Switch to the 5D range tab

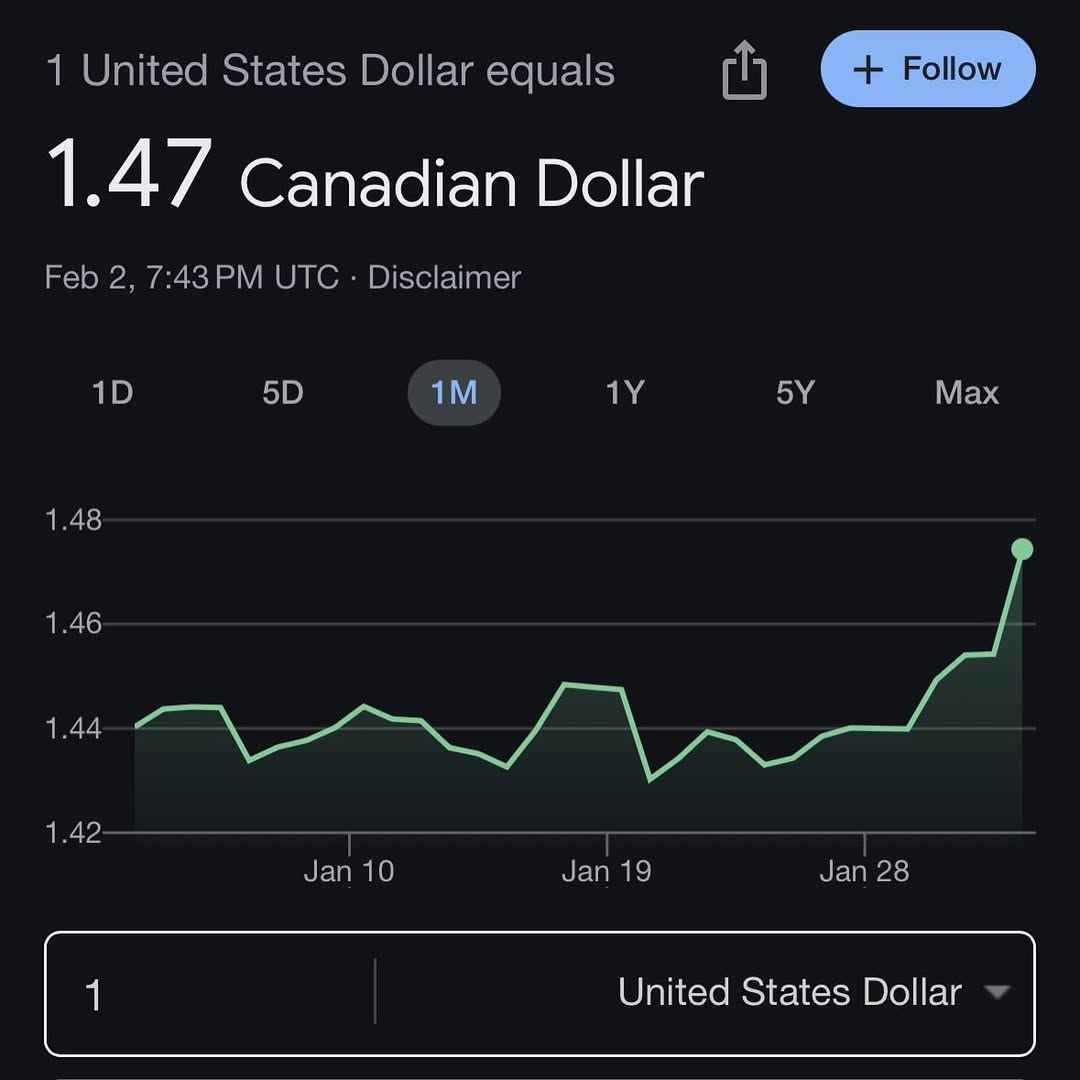(282, 393)
